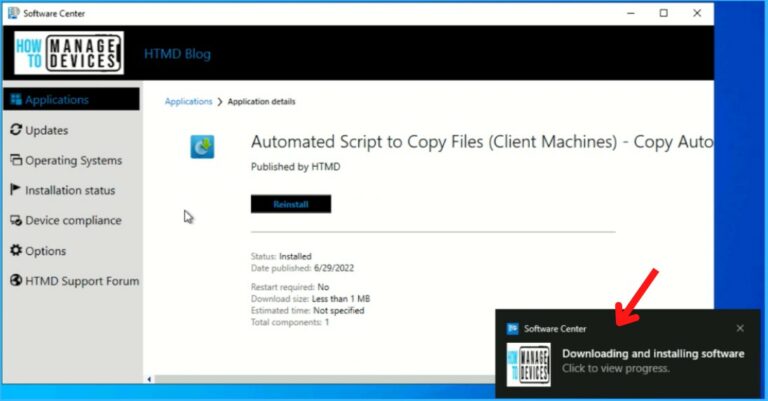
Task: Click the Automated Script application title
Action: click(x=482, y=142)
